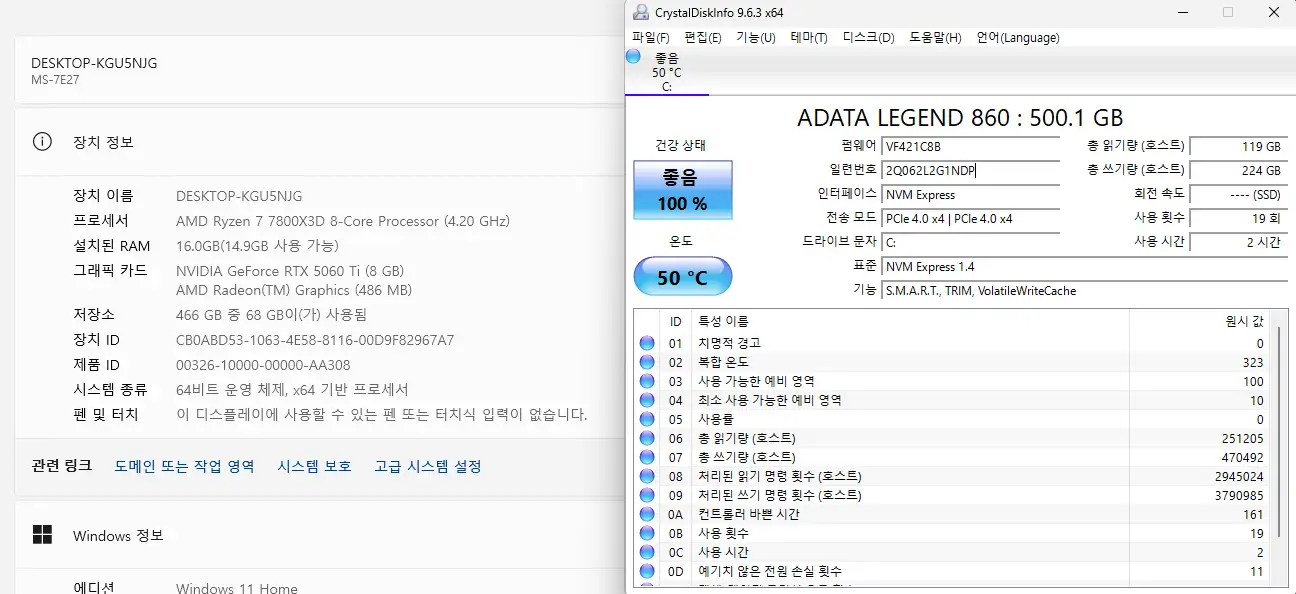Click raw value 323 in 복합 온도 row
This screenshot has width=1296, height=594.
point(1253,362)
